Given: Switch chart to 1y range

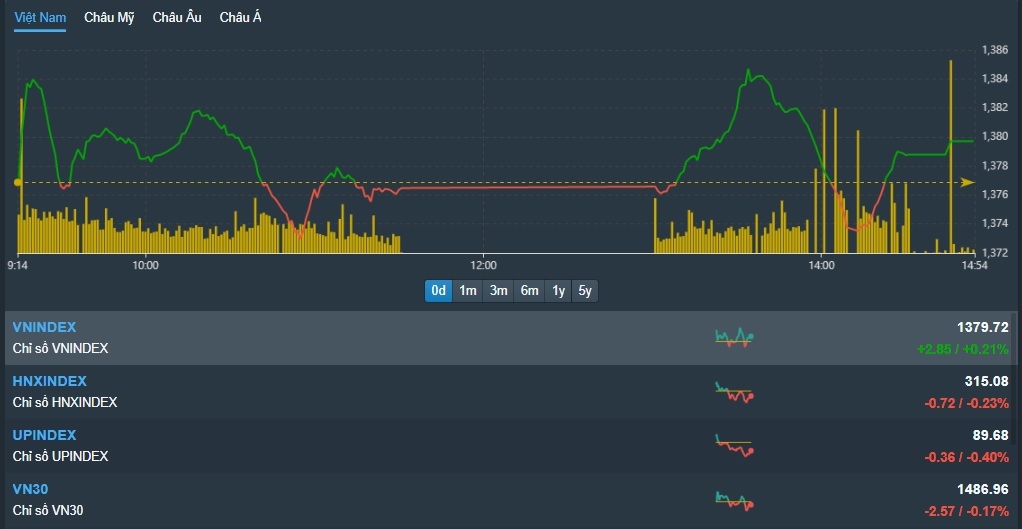Looking at the screenshot, I should tap(558, 291).
